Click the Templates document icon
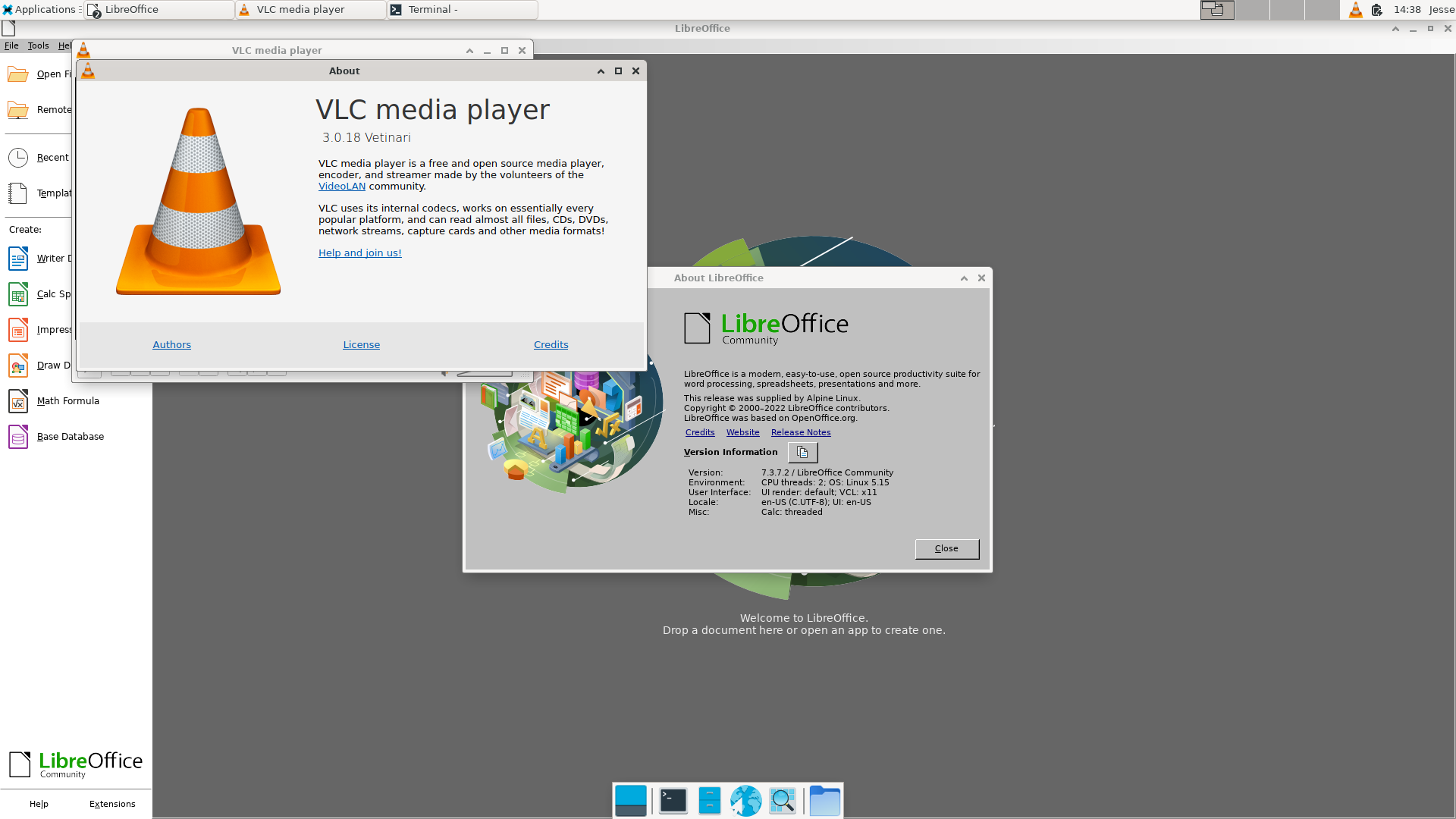Viewport: 1456px width, 819px height. pyautogui.click(x=18, y=193)
